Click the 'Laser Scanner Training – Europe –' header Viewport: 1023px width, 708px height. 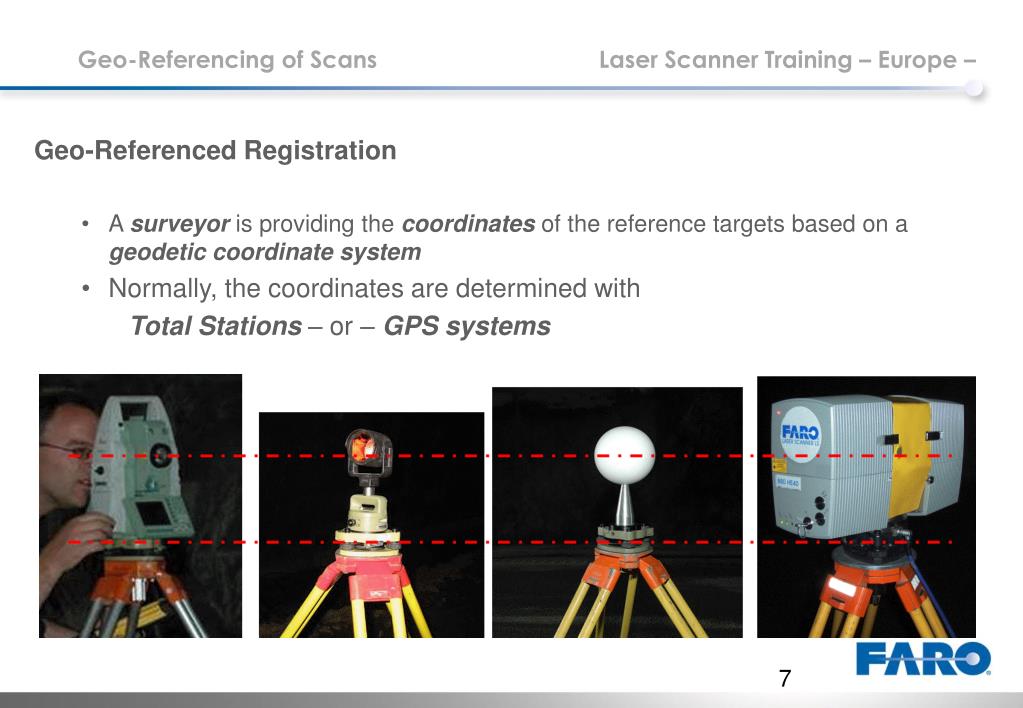[x=787, y=59]
